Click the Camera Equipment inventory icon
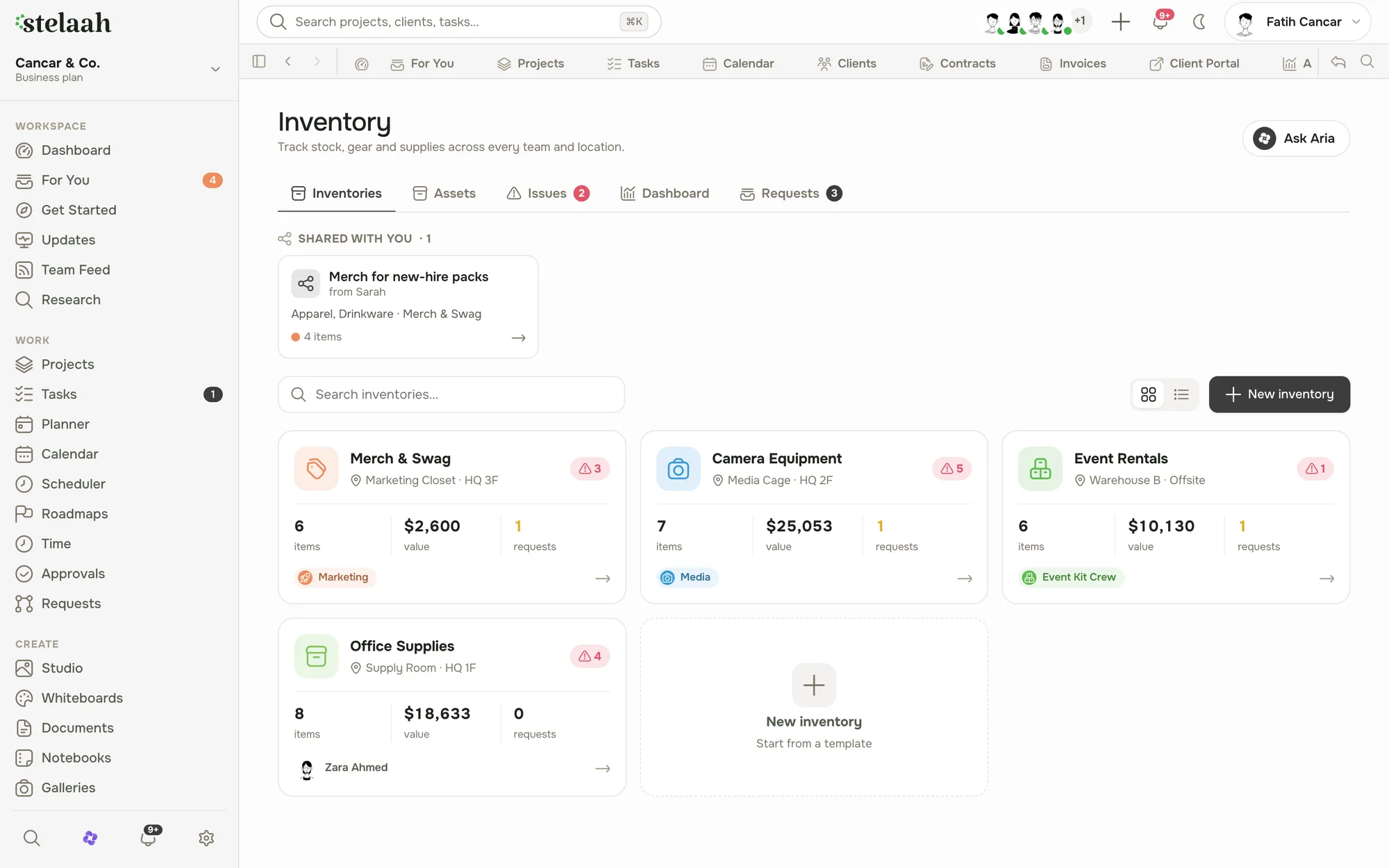1389x868 pixels. pos(678,469)
